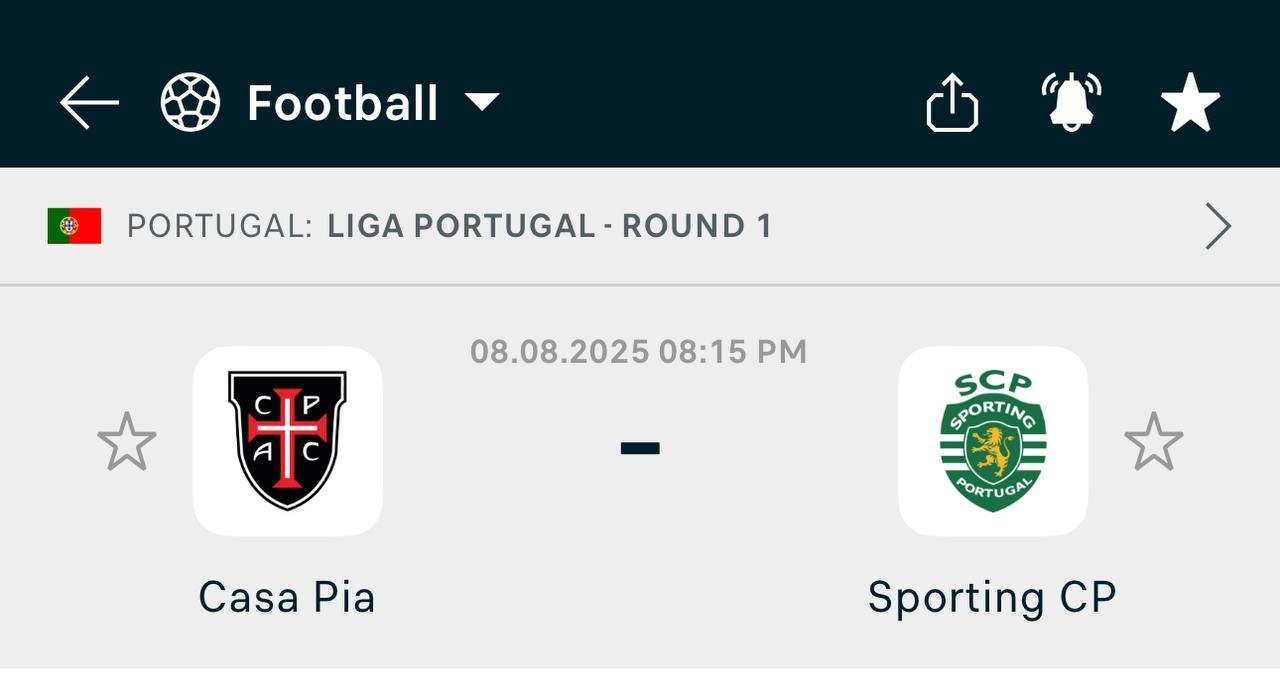Go back using the left arrow
The height and width of the screenshot is (694, 1280).
coord(89,103)
